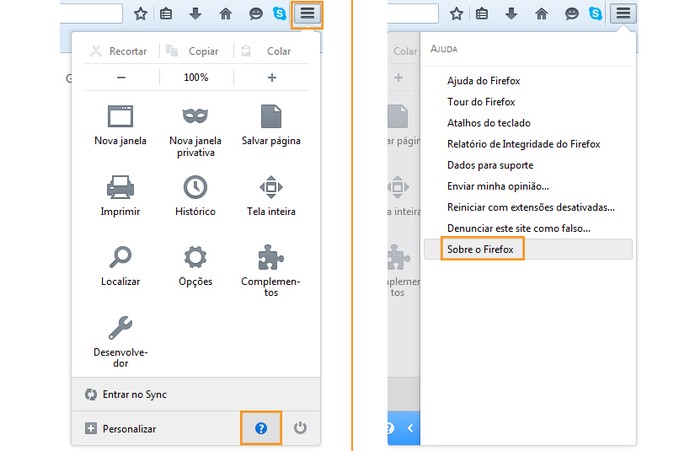The image size is (695, 451).
Task: Click the bookmark star in right toolbar
Action: [x=456, y=14]
